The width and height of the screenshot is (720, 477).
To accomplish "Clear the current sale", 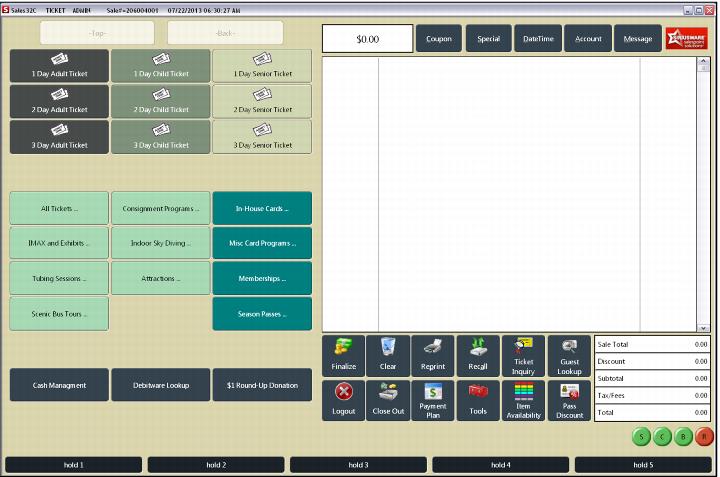I will coord(388,356).
